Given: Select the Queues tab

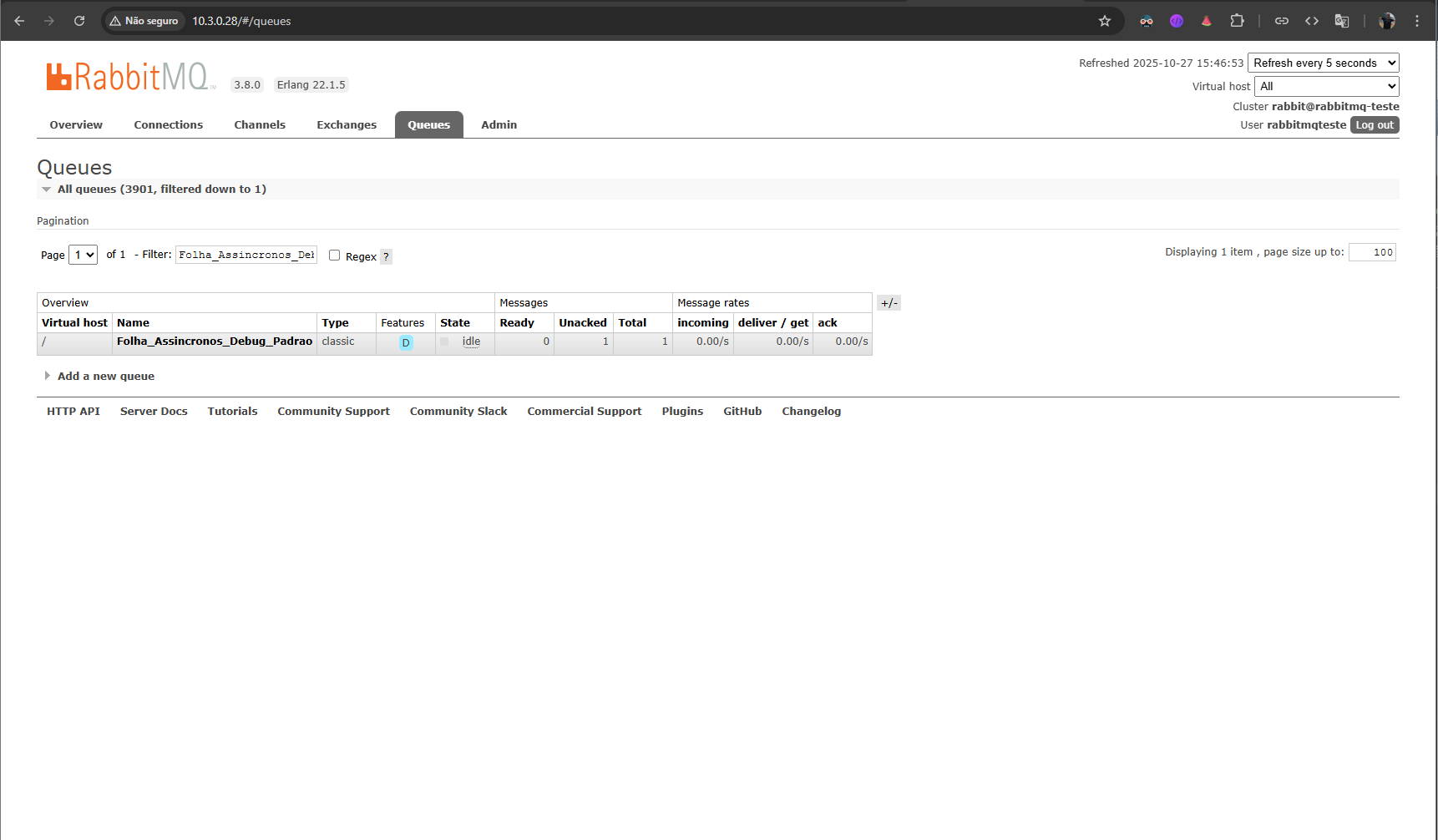Looking at the screenshot, I should [x=429, y=125].
